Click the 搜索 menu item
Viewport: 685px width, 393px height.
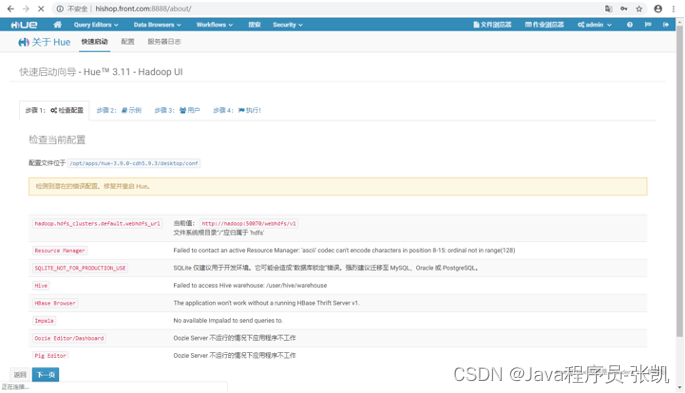pos(254,25)
